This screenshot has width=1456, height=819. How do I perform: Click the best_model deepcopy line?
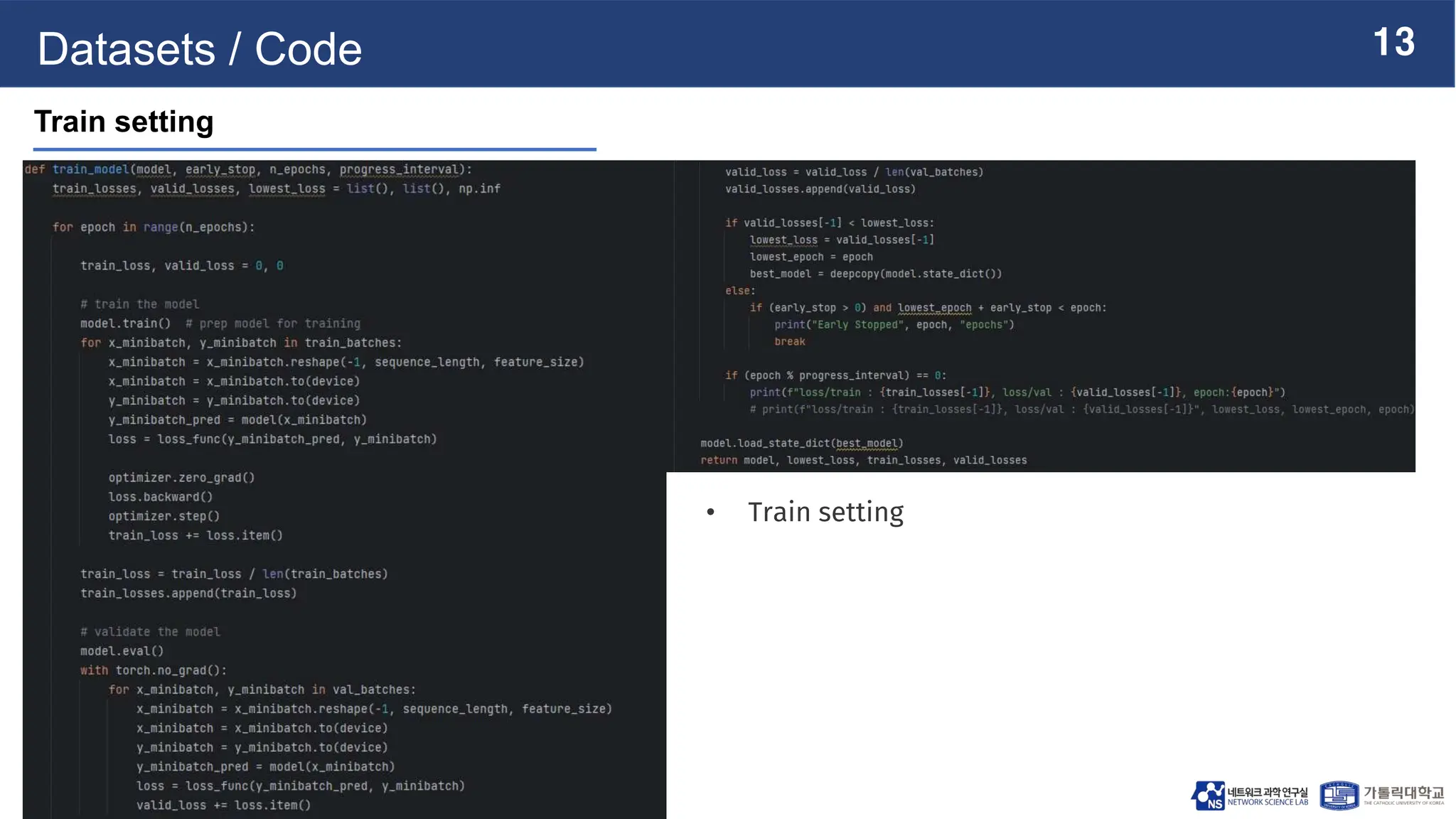click(x=875, y=274)
